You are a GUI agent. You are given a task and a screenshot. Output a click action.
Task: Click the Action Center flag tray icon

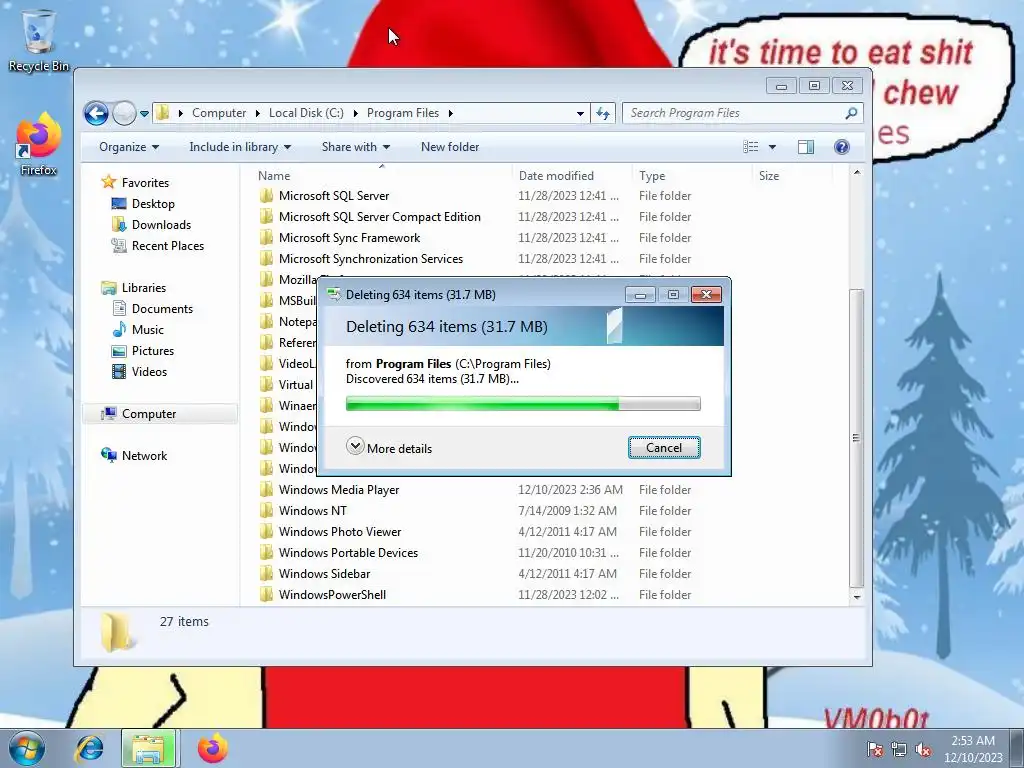coord(874,750)
